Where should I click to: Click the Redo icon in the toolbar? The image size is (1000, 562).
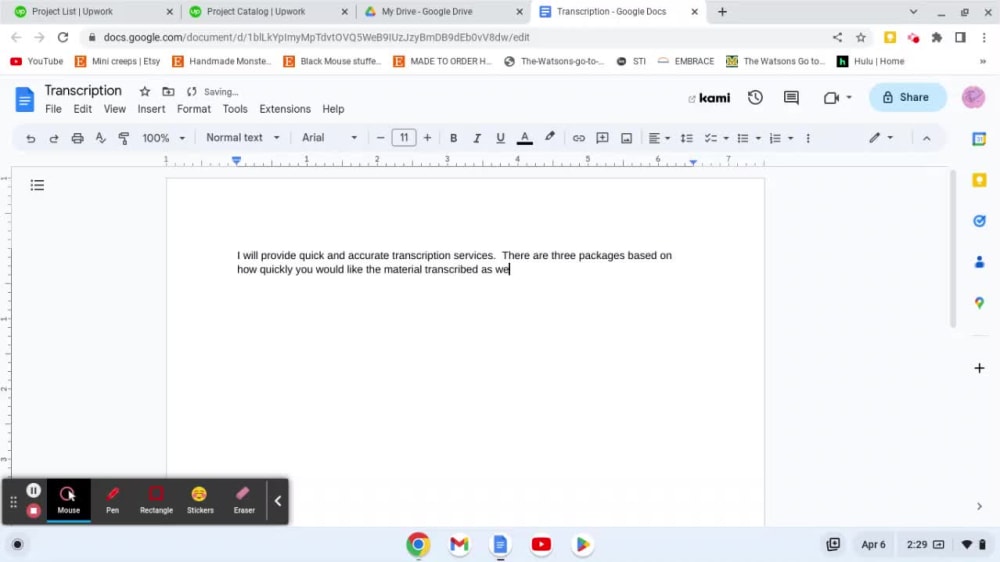pos(54,138)
